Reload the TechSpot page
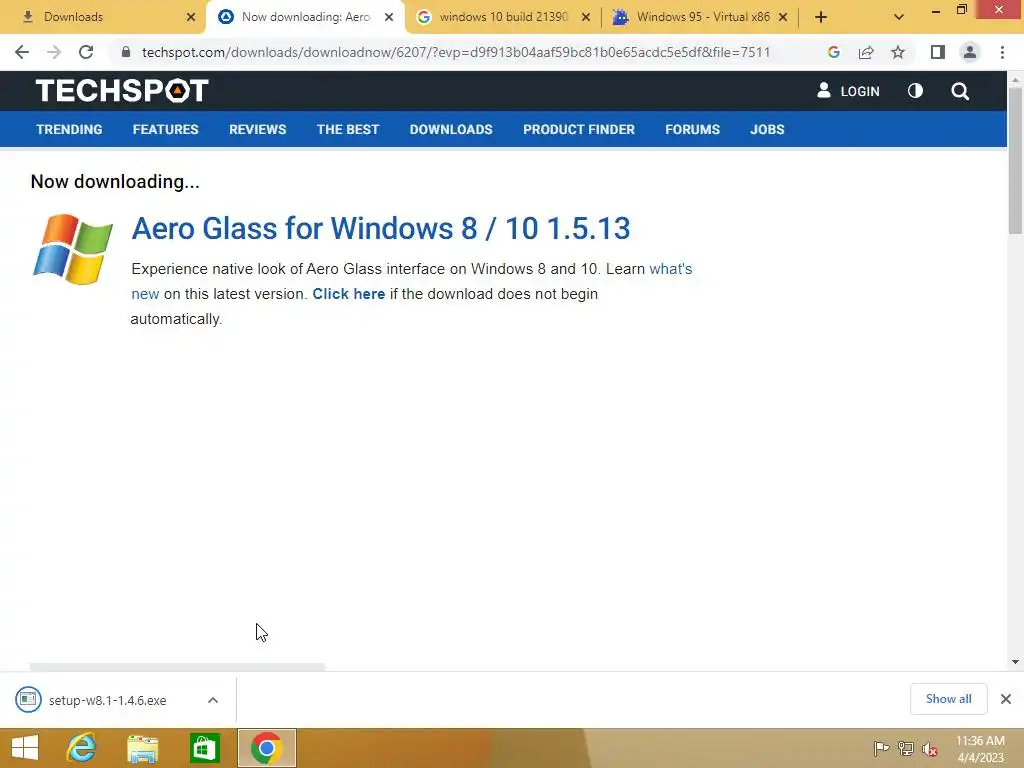Image resolution: width=1024 pixels, height=768 pixels. click(x=86, y=52)
